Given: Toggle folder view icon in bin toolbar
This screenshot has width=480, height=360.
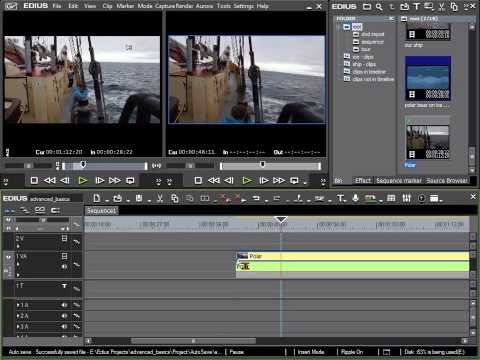Looking at the screenshot, I should click(x=367, y=6).
